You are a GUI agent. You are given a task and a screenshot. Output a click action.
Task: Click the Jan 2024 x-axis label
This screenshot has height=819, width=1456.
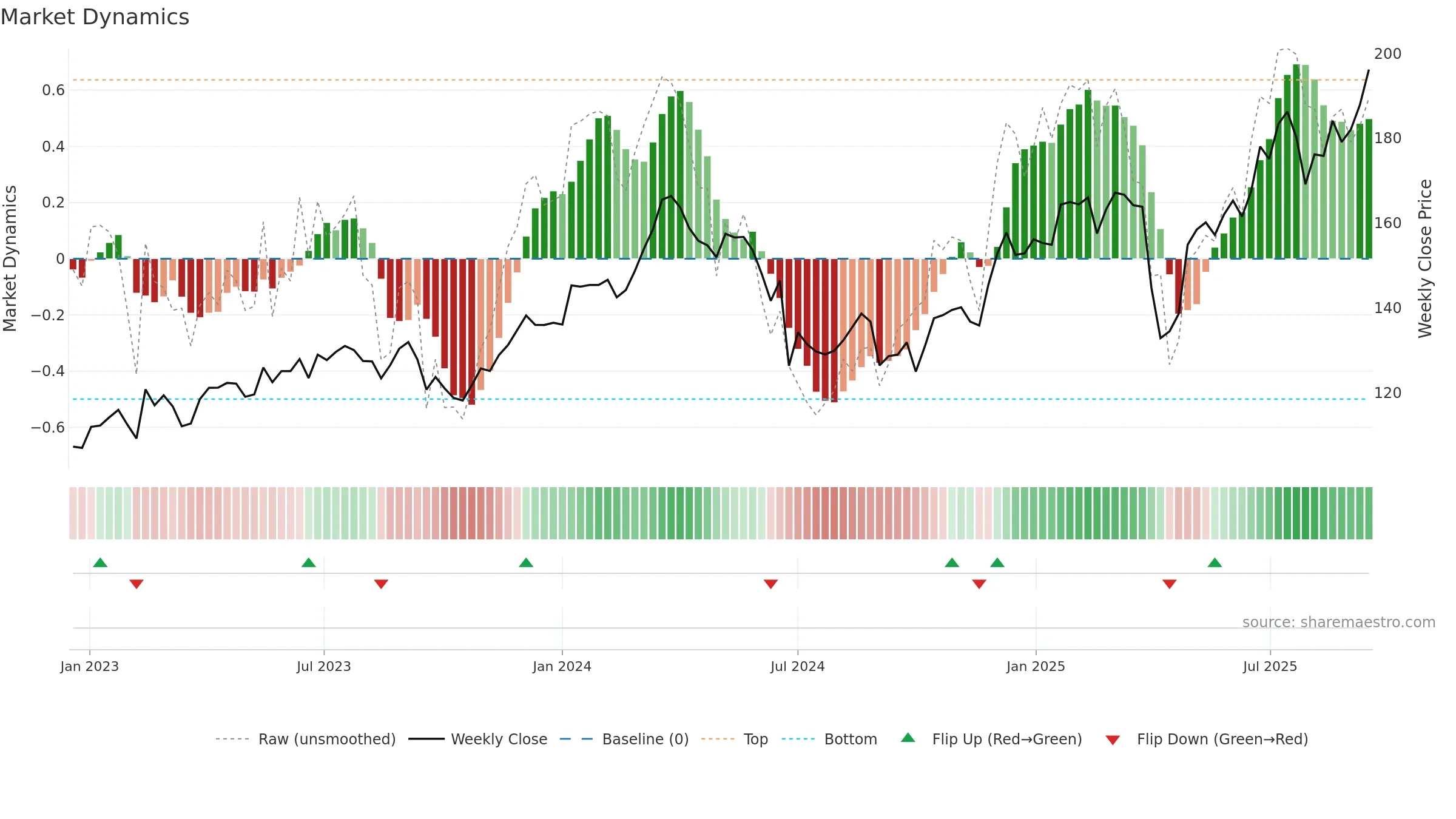562,666
